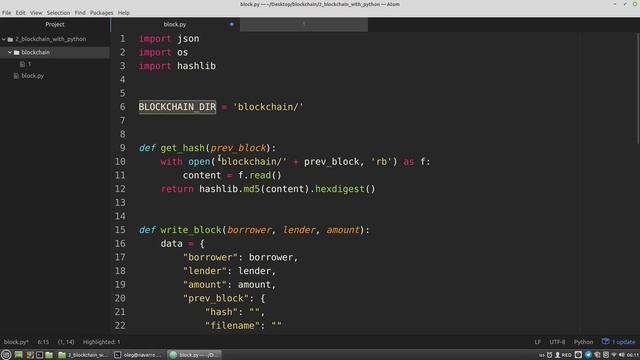The width and height of the screenshot is (640, 360).
Task: Click the editor vertical scrollbar thumb
Action: pyautogui.click(x=638, y=88)
